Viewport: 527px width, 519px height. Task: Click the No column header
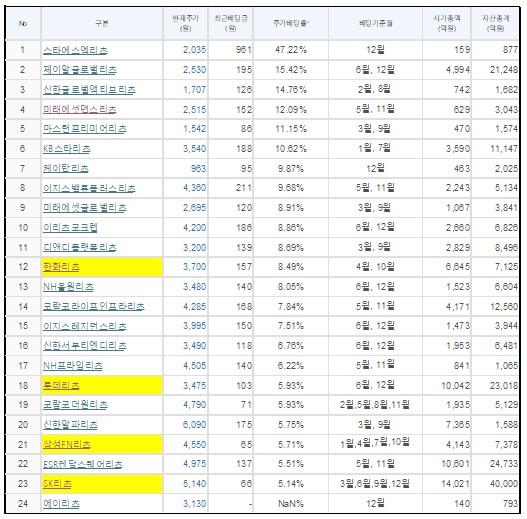[23, 23]
